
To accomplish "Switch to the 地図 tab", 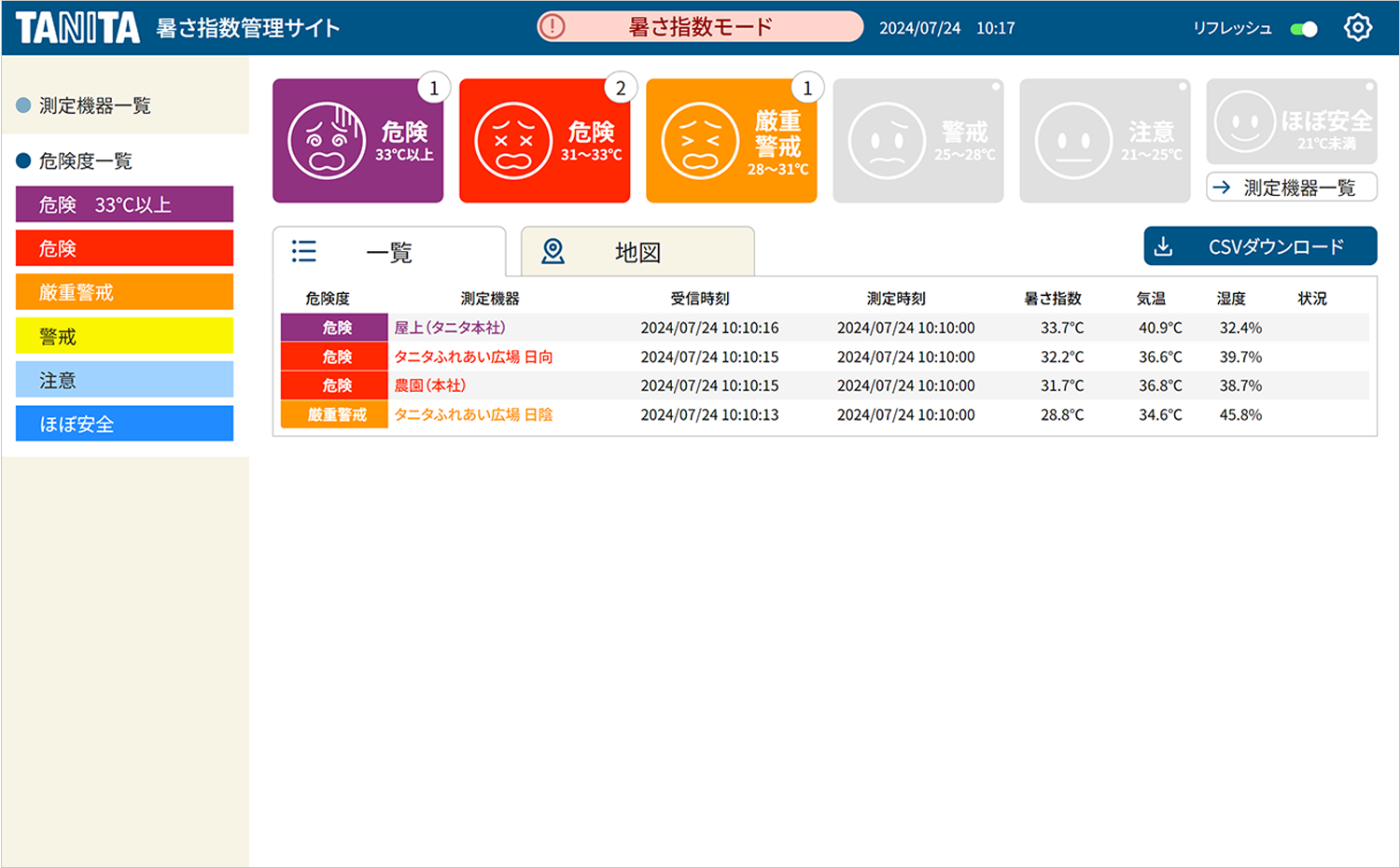I will point(637,251).
